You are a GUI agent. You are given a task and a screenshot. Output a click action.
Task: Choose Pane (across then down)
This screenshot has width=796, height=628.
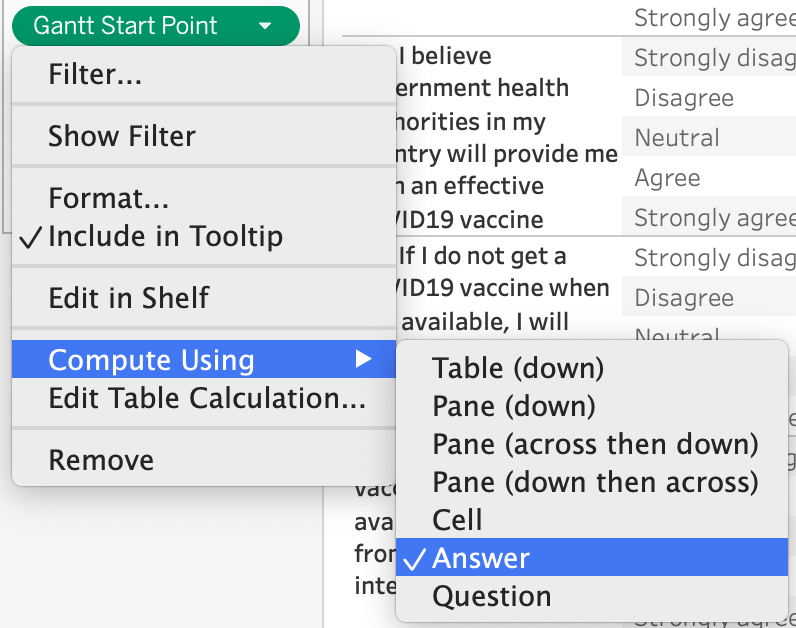tap(595, 444)
